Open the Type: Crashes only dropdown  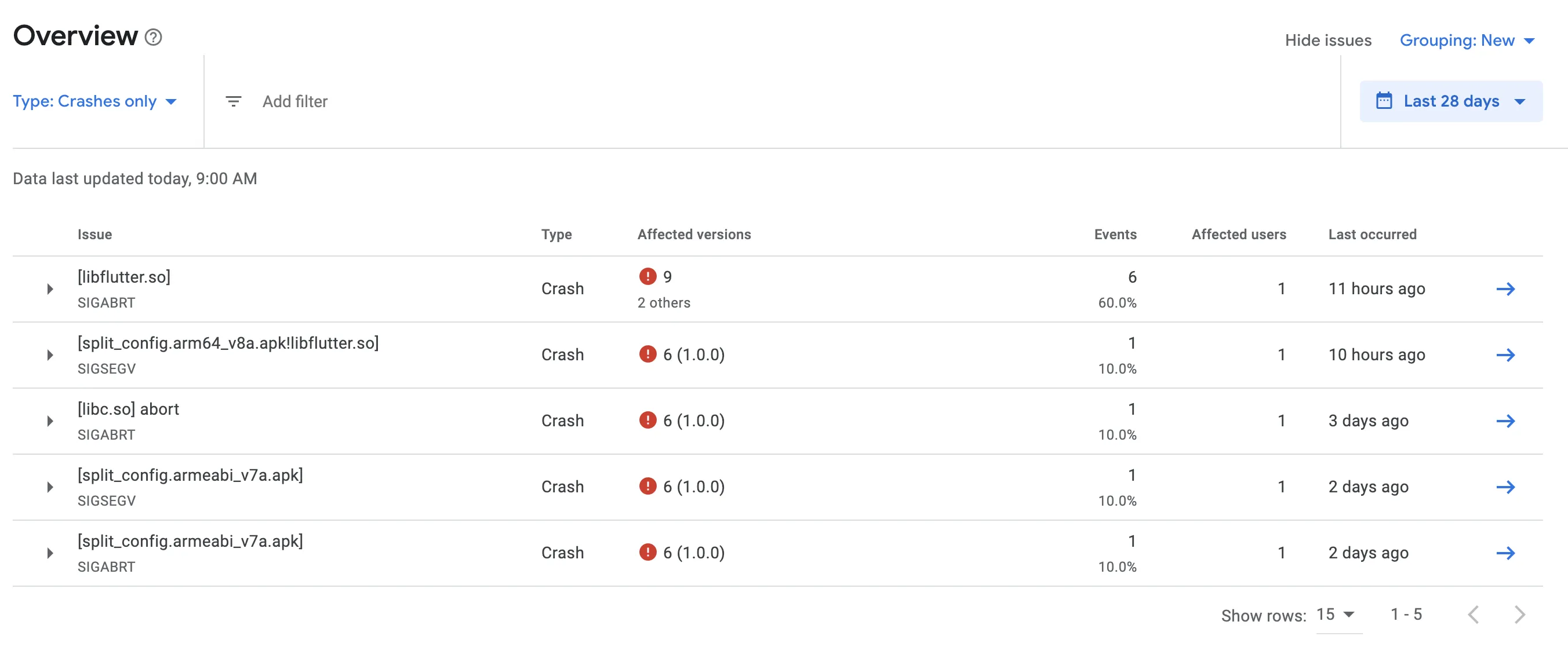[94, 101]
